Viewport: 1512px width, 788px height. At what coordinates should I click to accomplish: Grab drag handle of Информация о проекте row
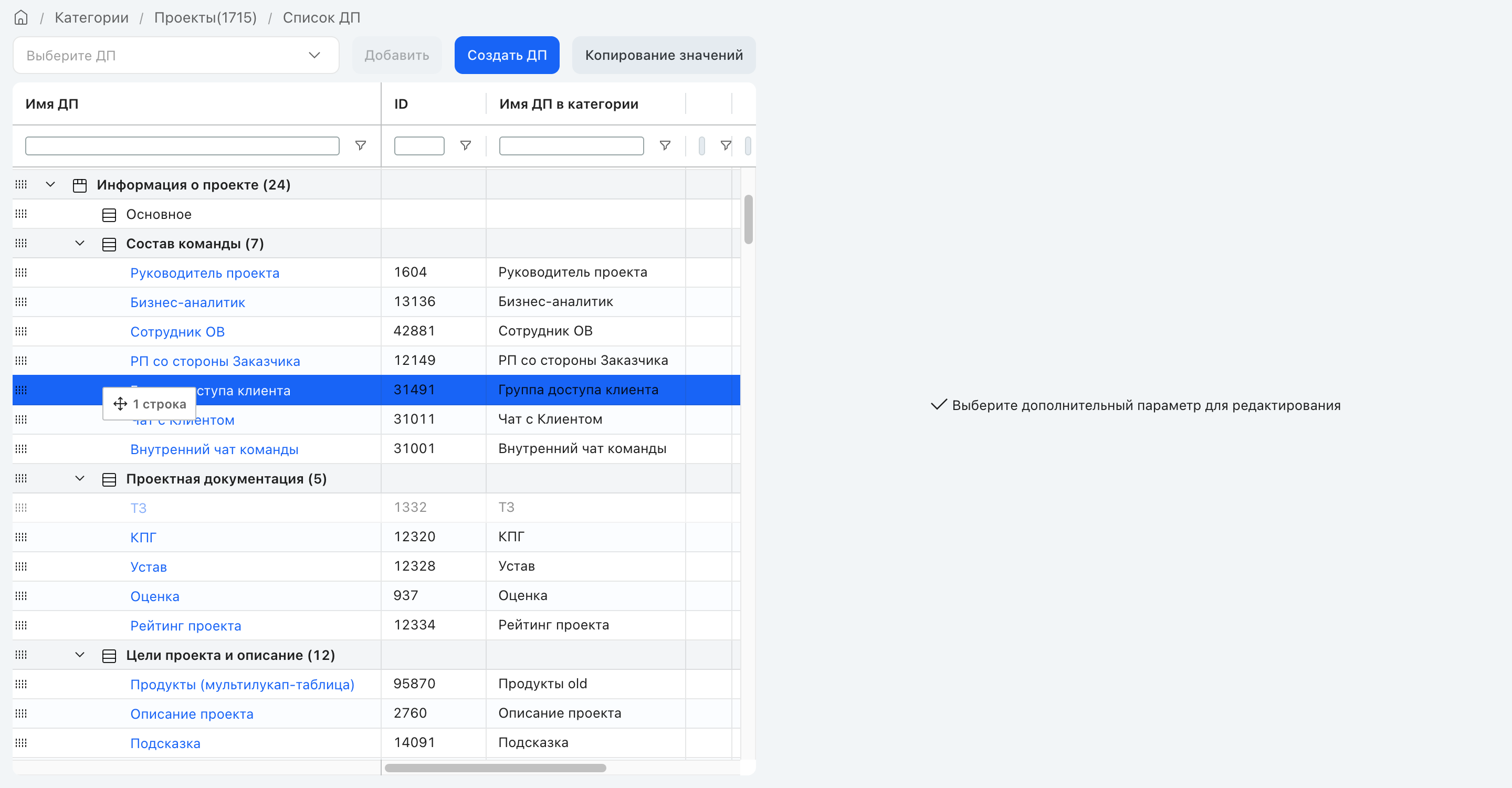coord(21,184)
